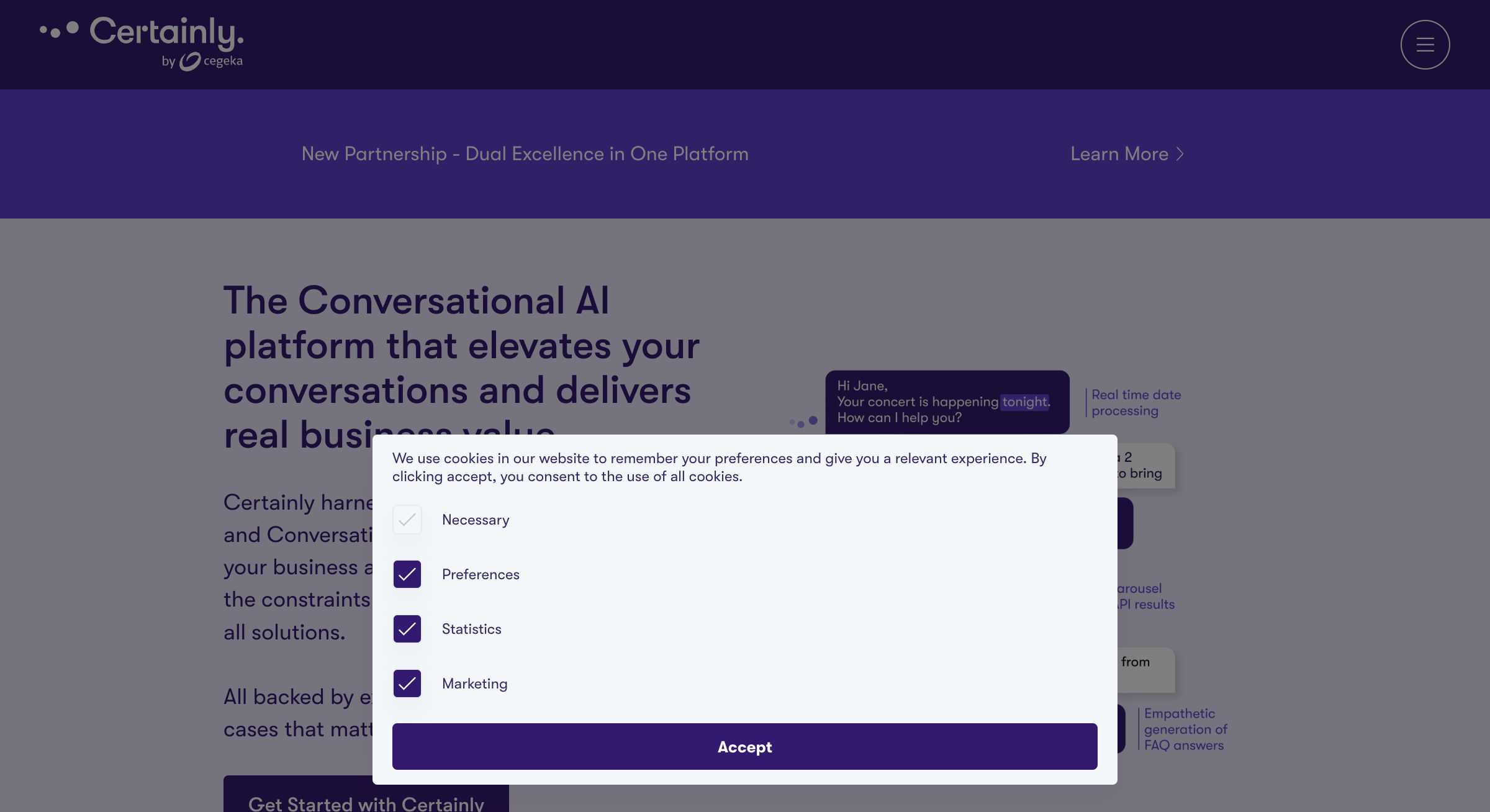Uncheck the Preferences cookies checkbox
1490x812 pixels.
407,574
